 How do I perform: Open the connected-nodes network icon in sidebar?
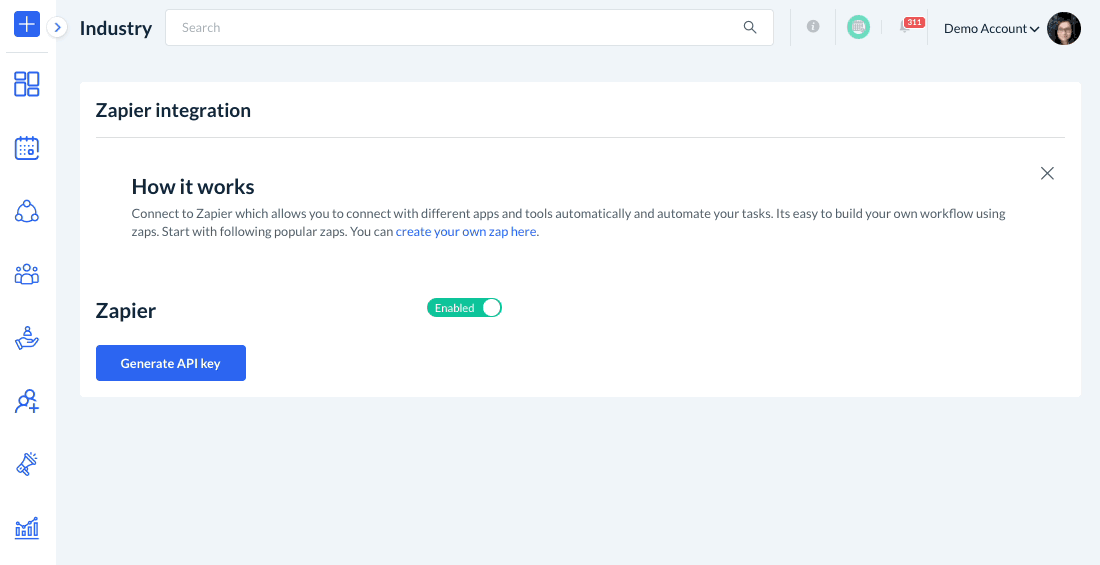point(27,211)
